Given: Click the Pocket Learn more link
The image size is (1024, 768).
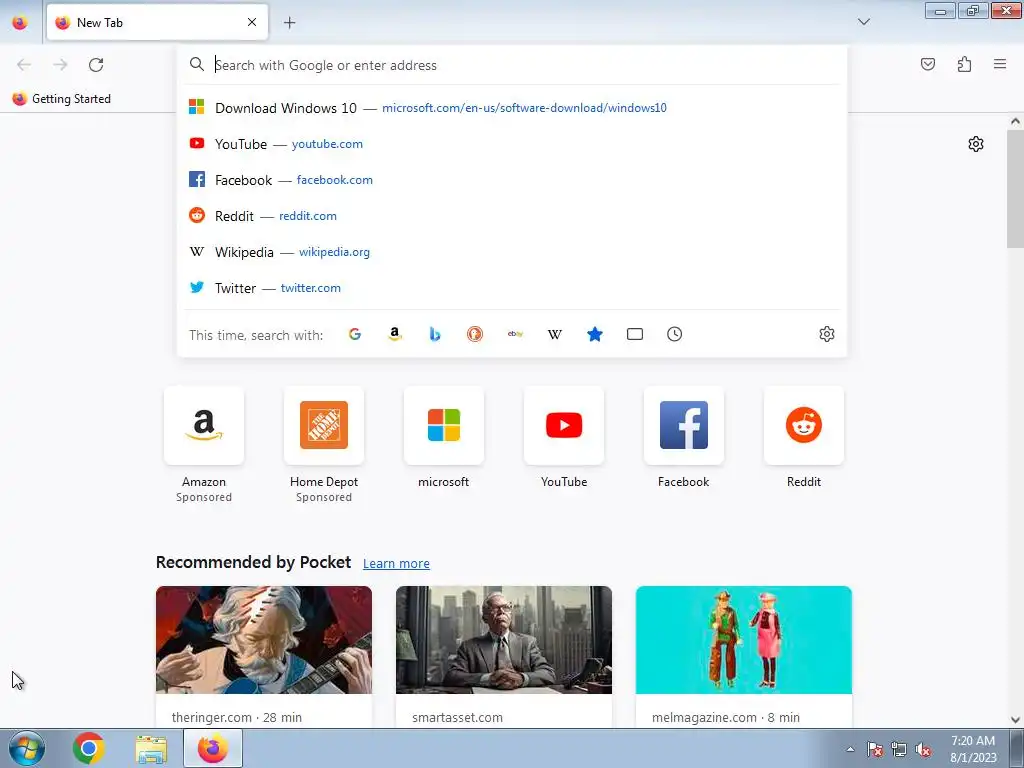Looking at the screenshot, I should click(396, 564).
